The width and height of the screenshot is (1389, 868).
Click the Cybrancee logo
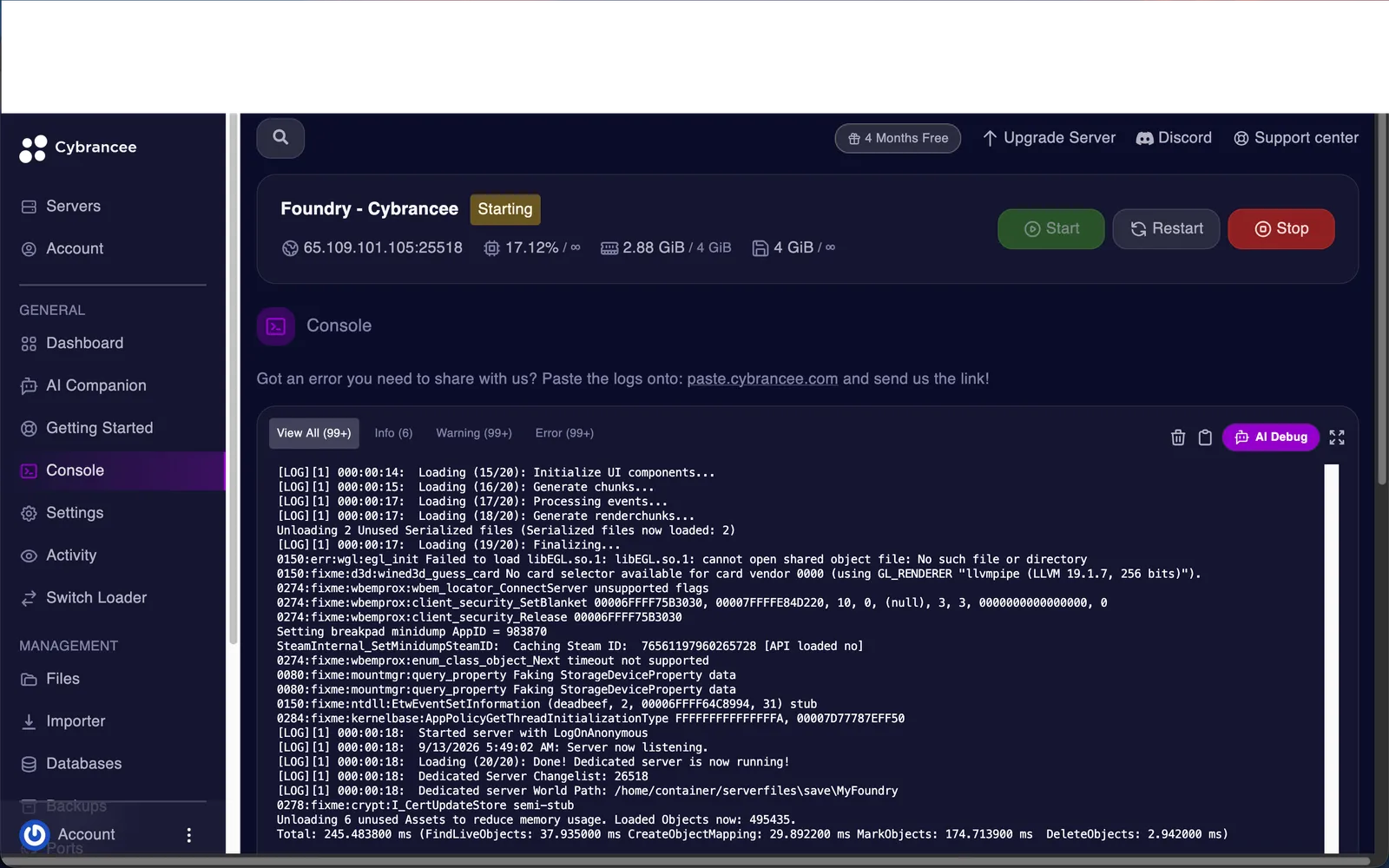(x=78, y=148)
